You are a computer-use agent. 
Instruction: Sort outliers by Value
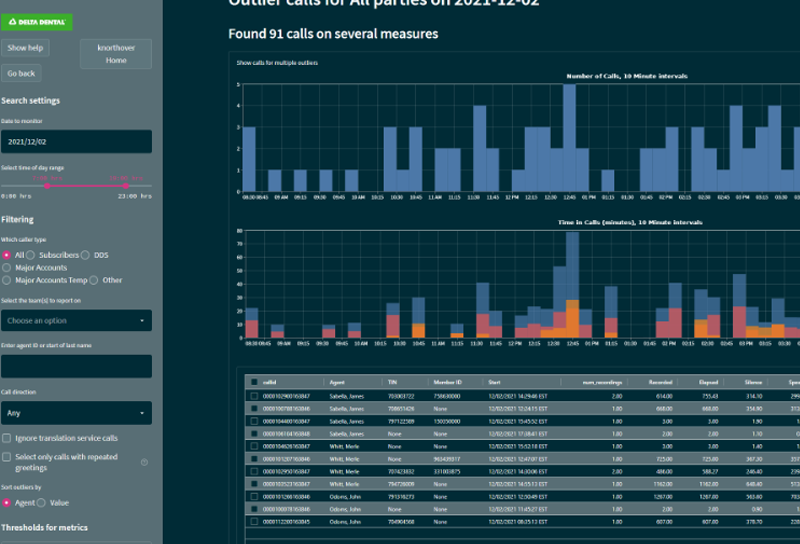tap(43, 502)
